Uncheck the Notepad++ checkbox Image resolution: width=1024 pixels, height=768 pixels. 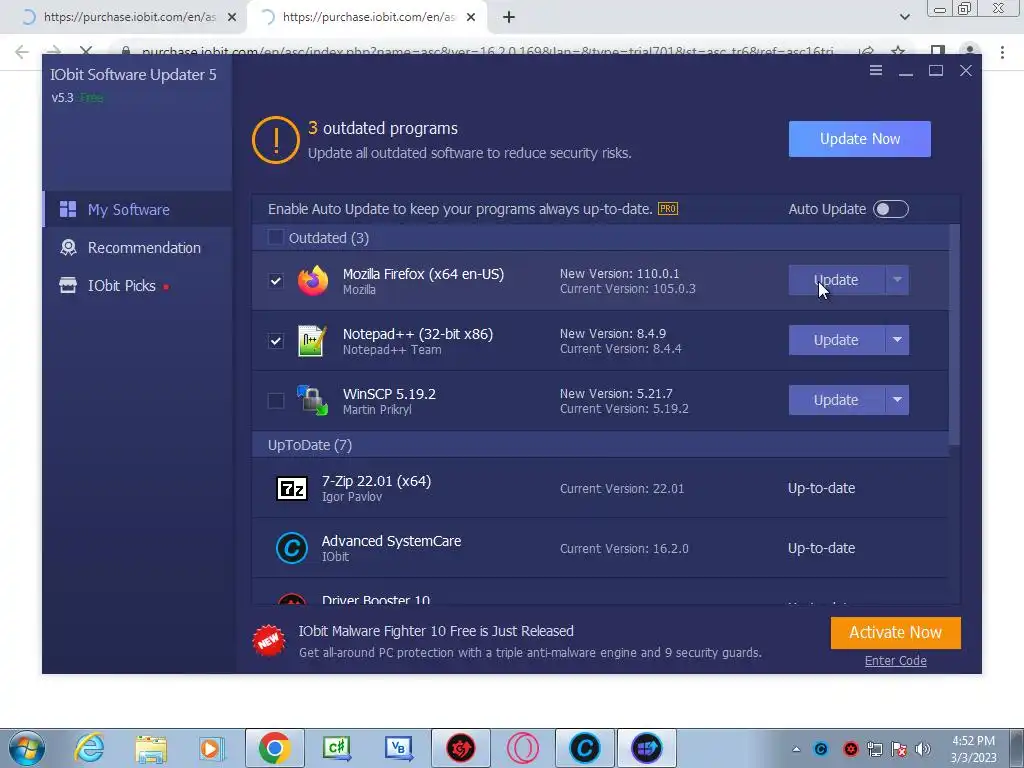pyautogui.click(x=276, y=341)
